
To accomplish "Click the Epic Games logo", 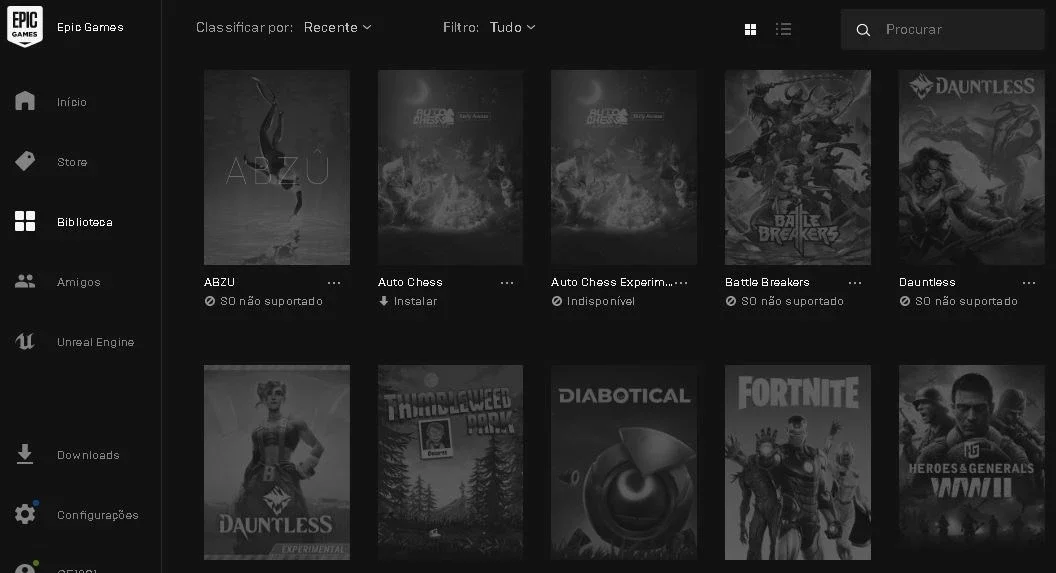I will pos(25,26).
